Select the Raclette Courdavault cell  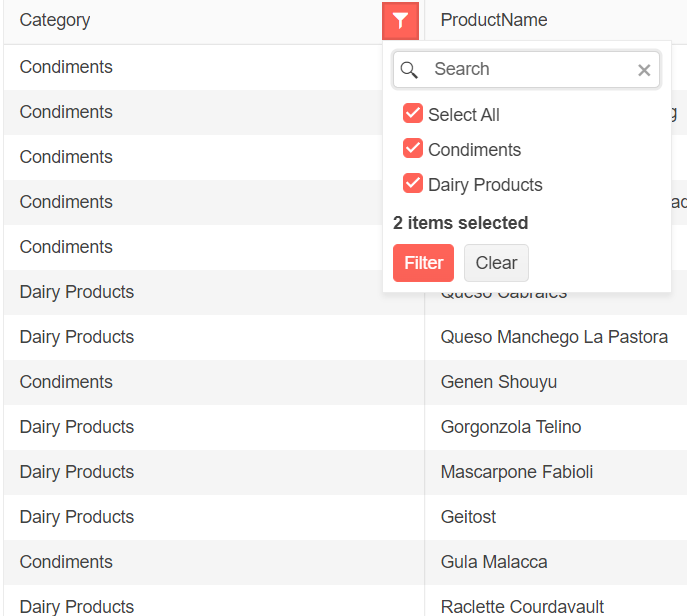click(x=522, y=606)
